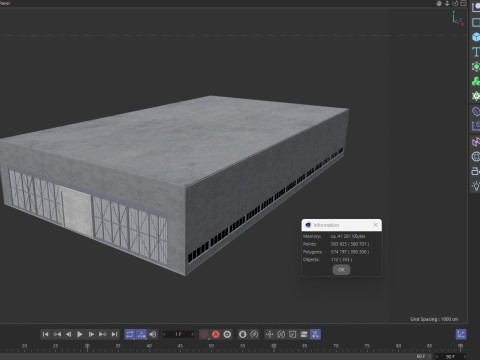This screenshot has height=360, width=480.
Task: Toggle sound playback speaker icon
Action: (x=153, y=334)
